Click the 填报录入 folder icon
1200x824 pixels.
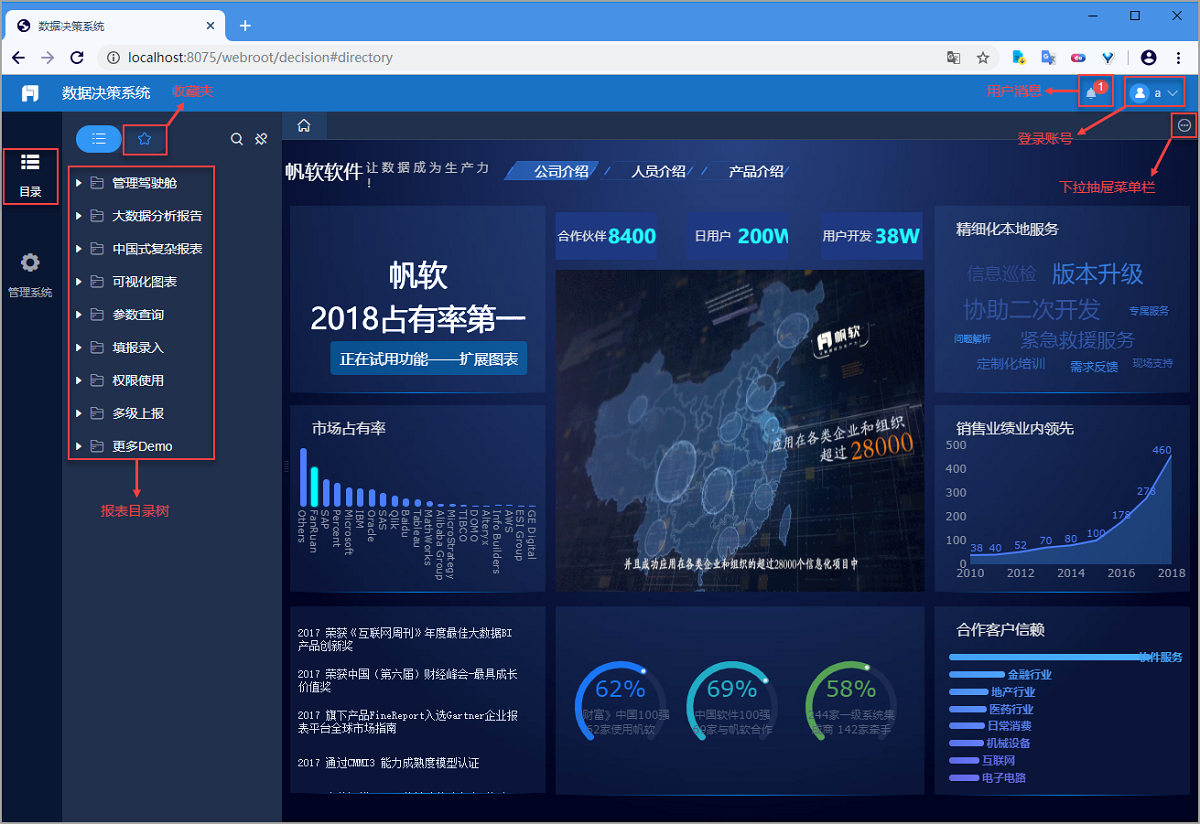97,348
